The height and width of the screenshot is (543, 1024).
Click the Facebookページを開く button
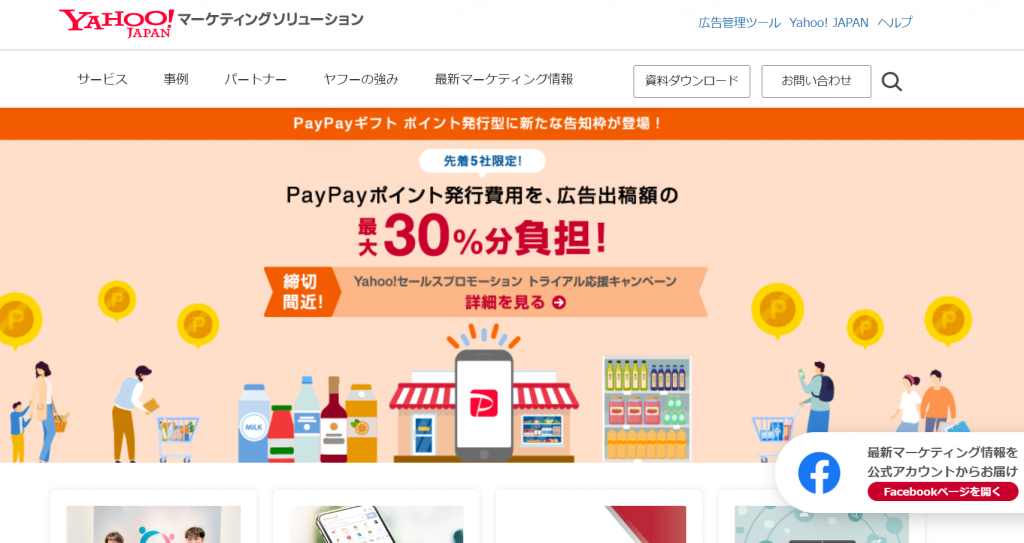(942, 491)
